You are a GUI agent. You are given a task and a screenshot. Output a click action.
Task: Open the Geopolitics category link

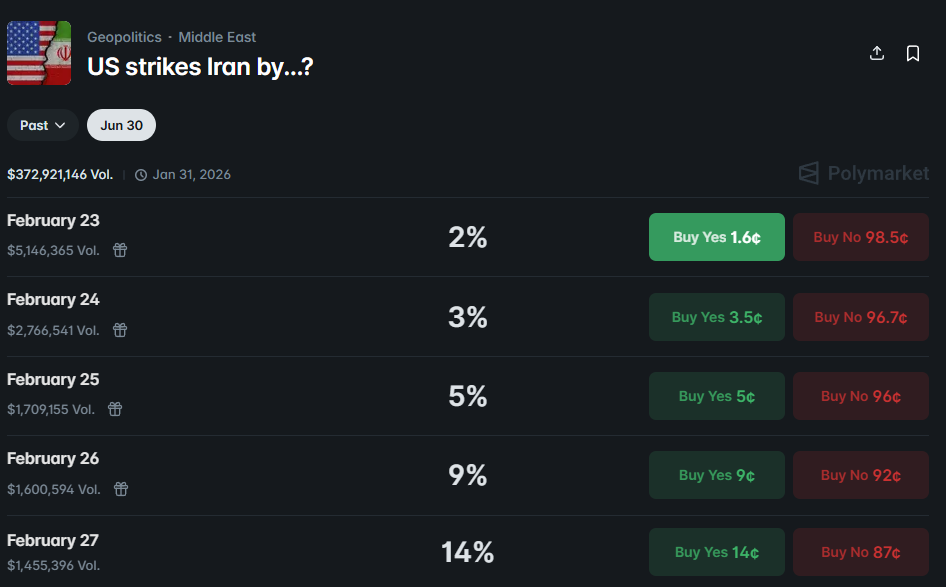(x=124, y=37)
